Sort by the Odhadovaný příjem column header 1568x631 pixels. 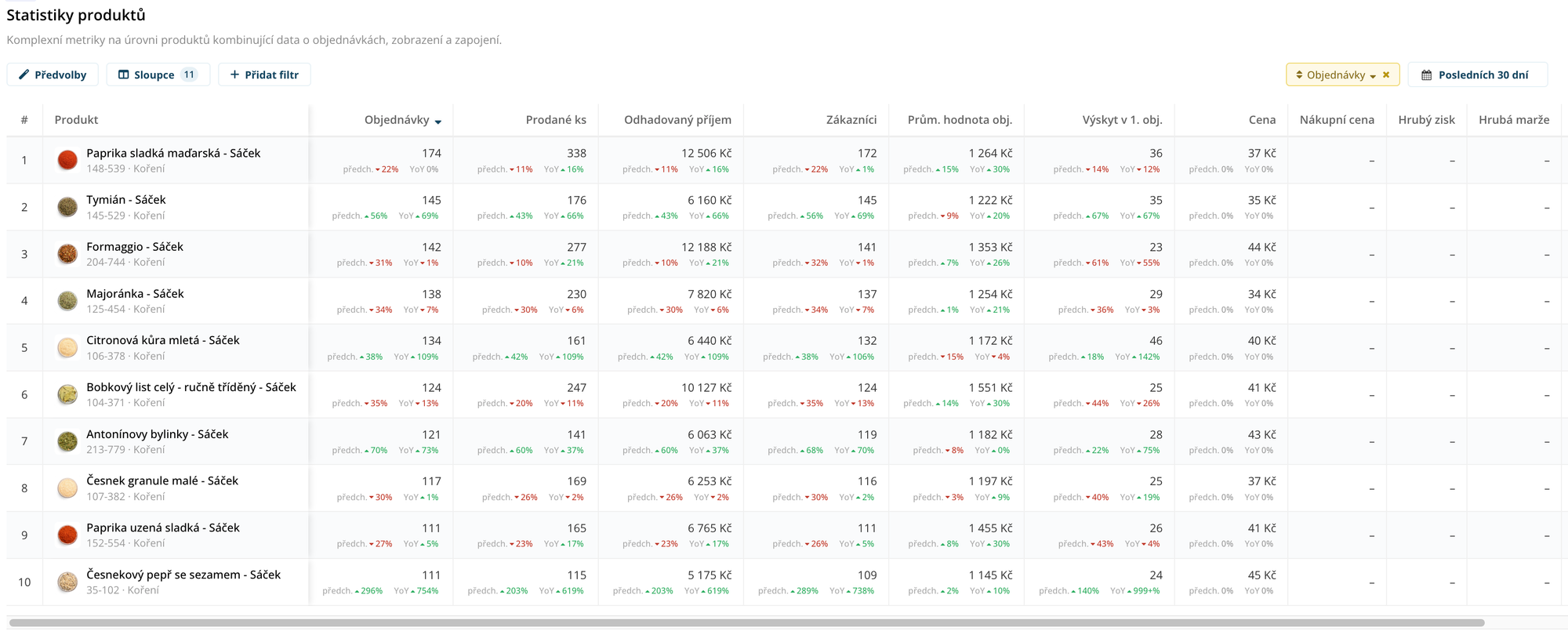coord(677,120)
